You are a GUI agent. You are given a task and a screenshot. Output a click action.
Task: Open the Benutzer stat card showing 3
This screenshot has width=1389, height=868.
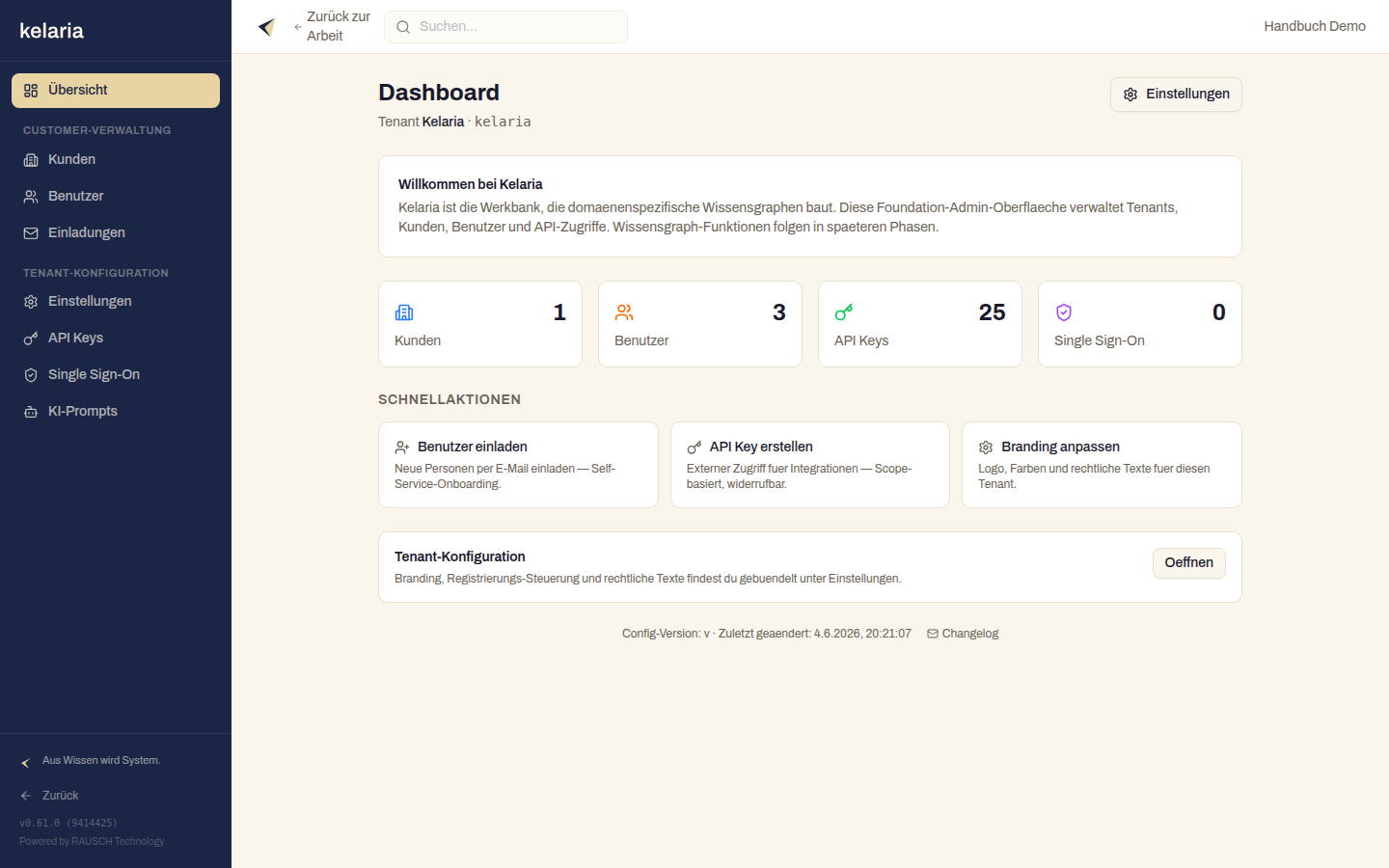click(x=700, y=324)
